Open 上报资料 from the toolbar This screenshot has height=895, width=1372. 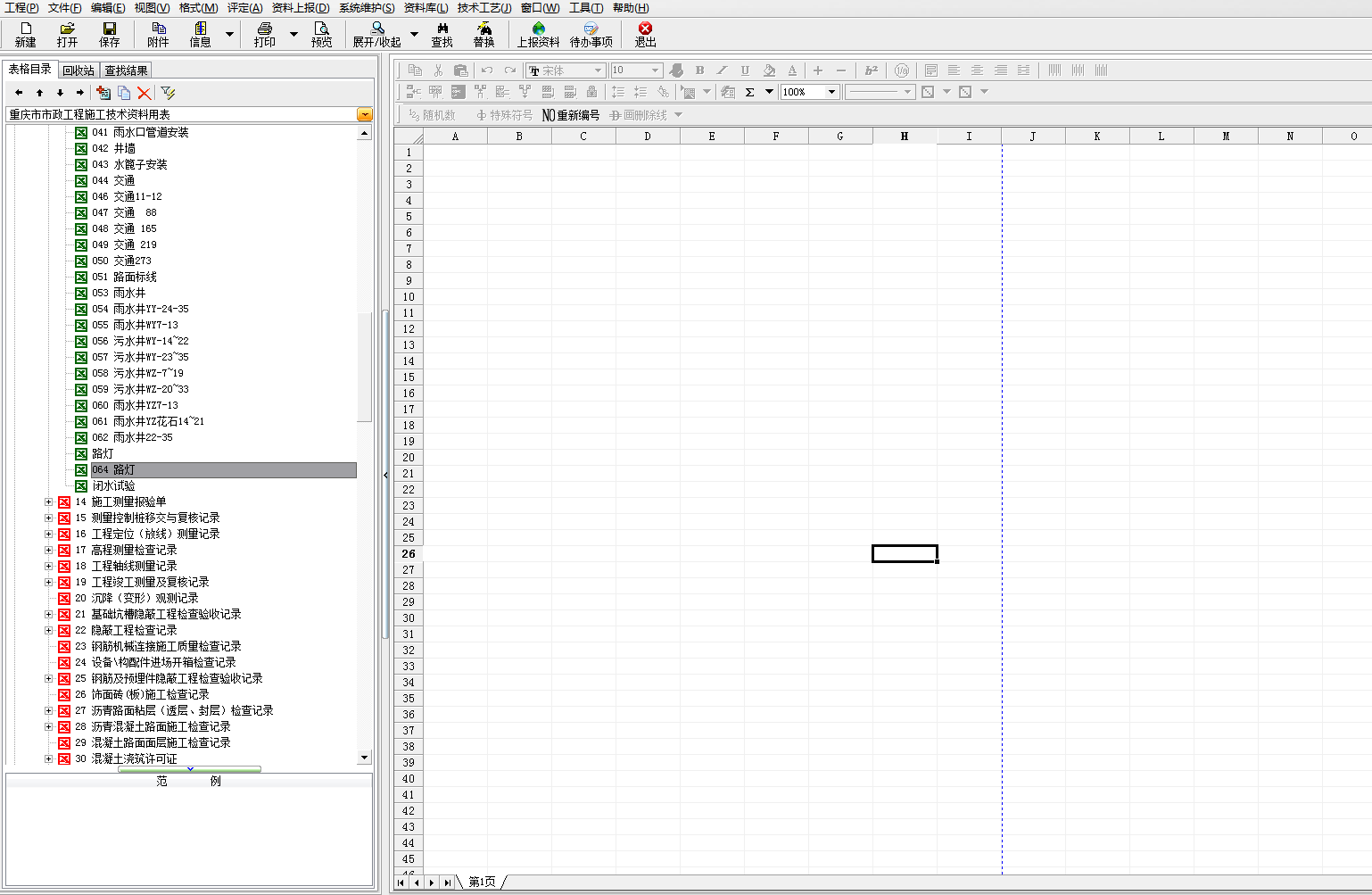(x=538, y=34)
